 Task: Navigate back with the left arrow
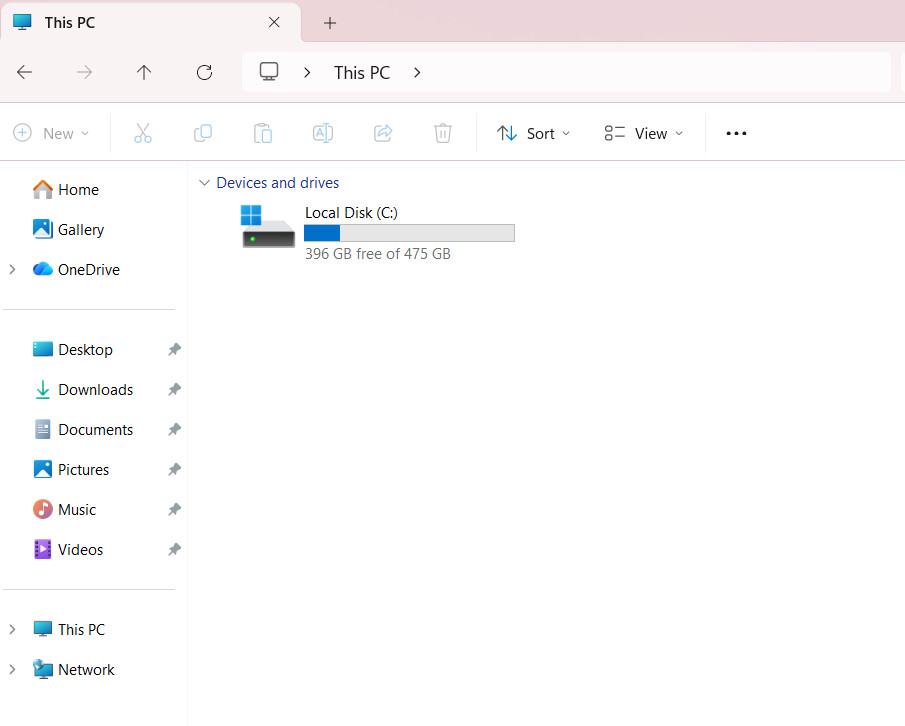coord(24,73)
